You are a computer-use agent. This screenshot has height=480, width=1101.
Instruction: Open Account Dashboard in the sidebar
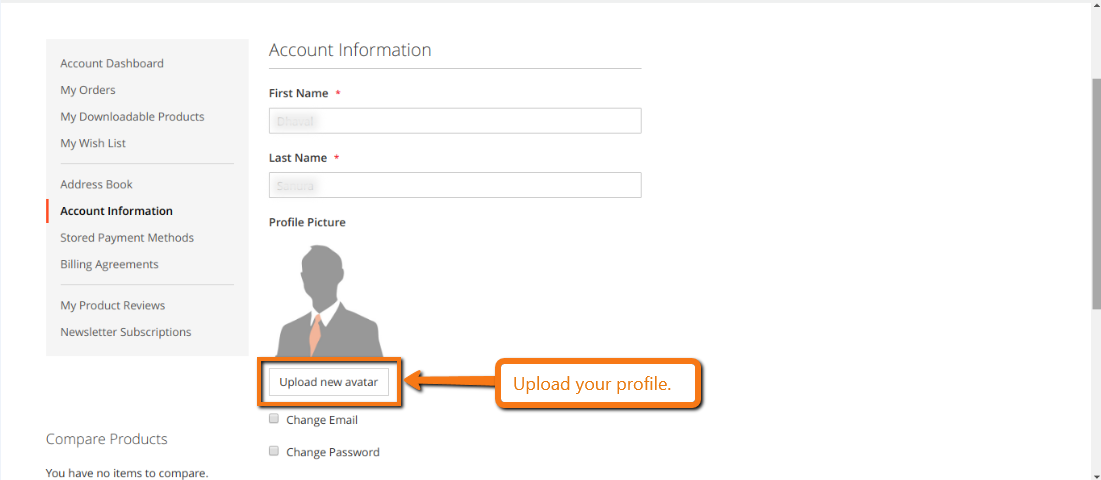coord(112,63)
